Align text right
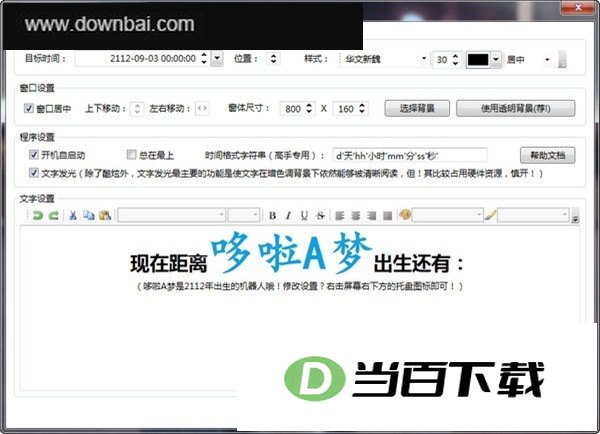Image resolution: width=600 pixels, height=434 pixels. [372, 216]
